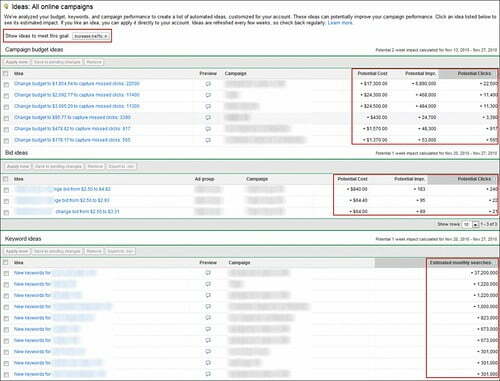The width and height of the screenshot is (500, 381).
Task: Click Apply now under Keyword ideas
Action: pos(17,251)
